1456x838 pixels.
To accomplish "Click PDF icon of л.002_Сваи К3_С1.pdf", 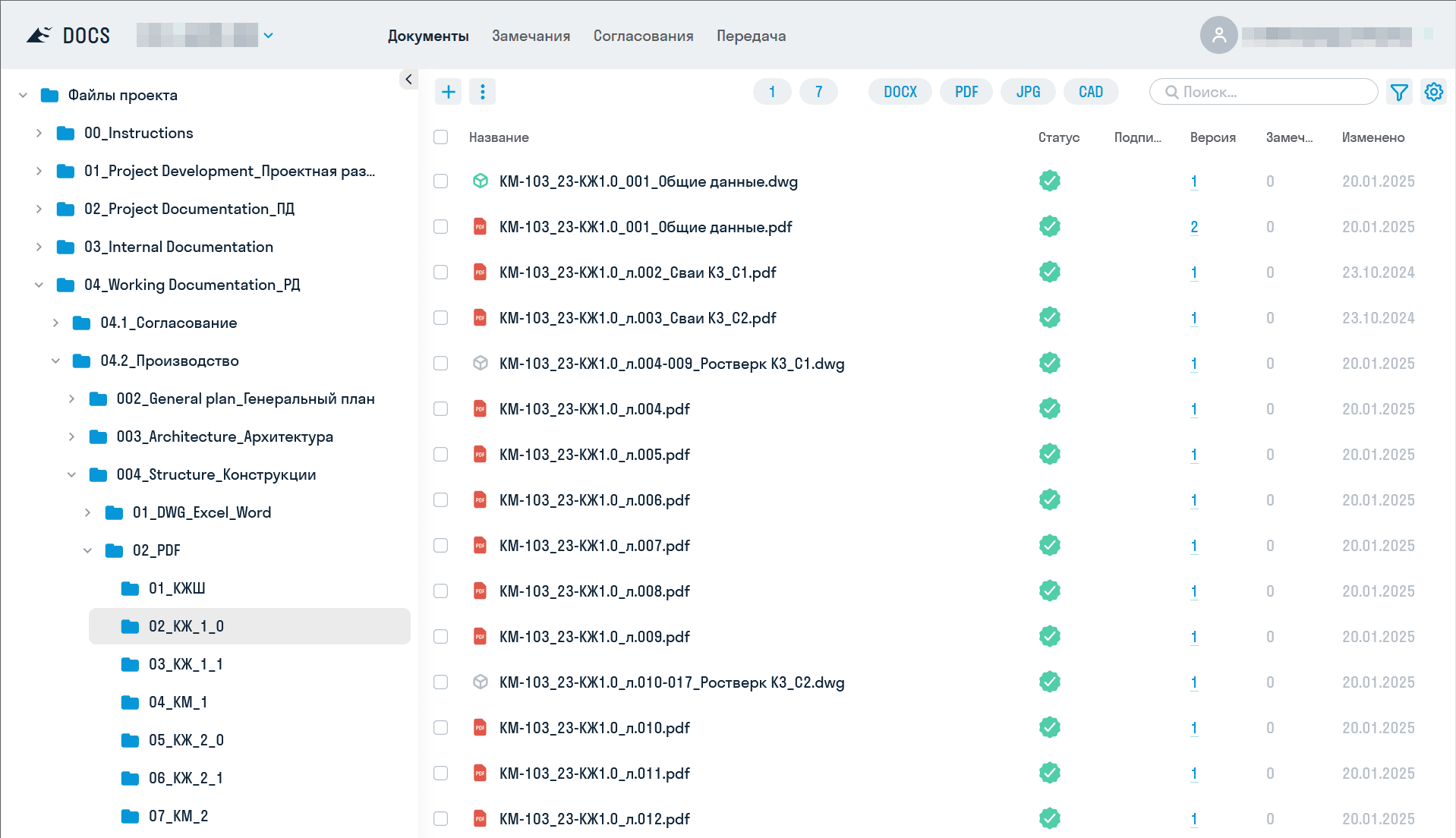I will click(480, 273).
